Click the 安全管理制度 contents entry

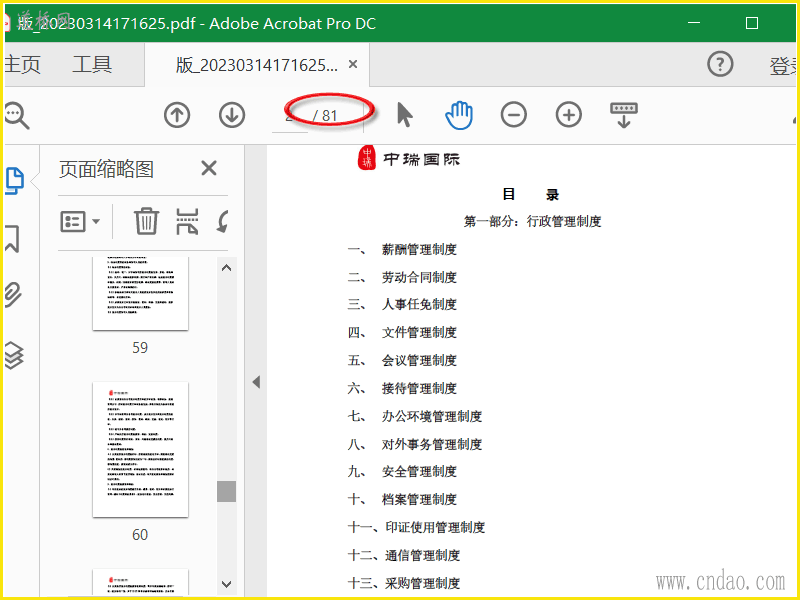tap(419, 471)
